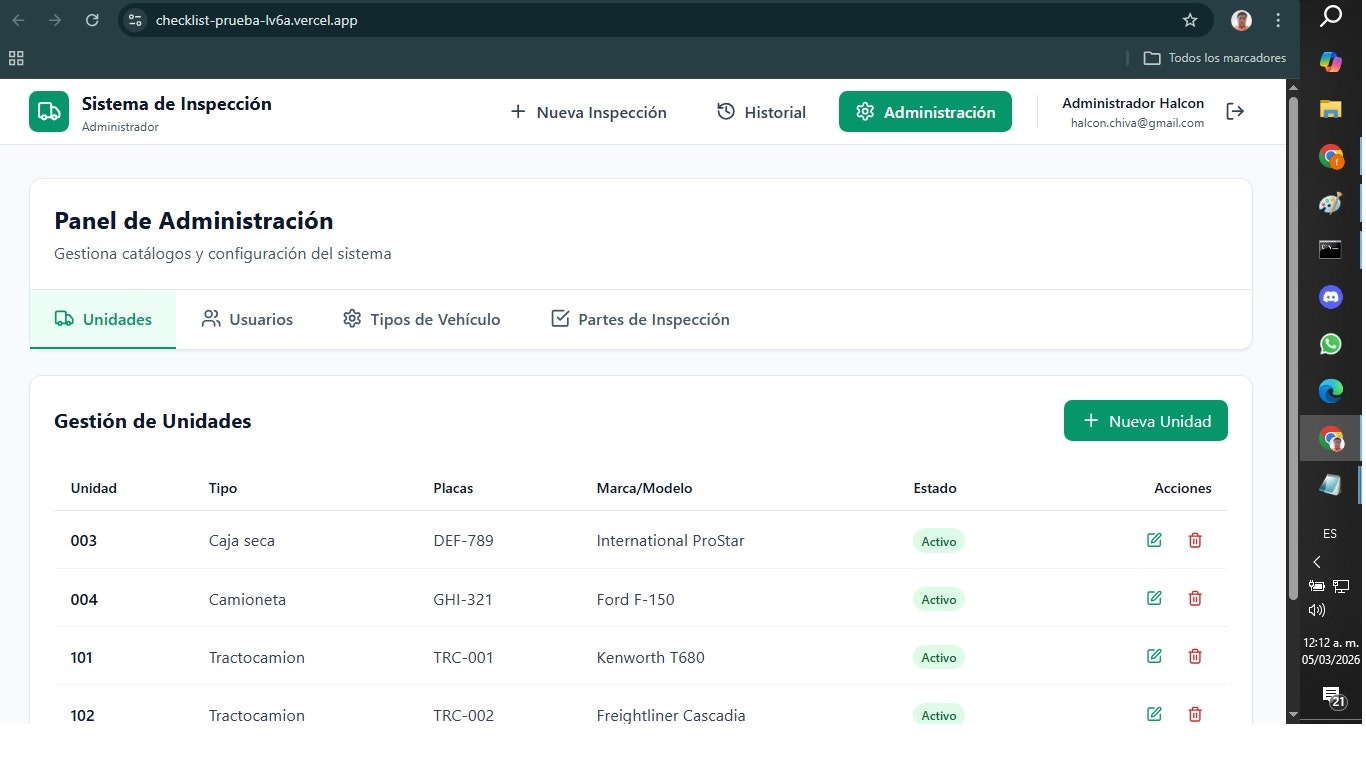
Task: Open the Historial section
Action: [761, 112]
